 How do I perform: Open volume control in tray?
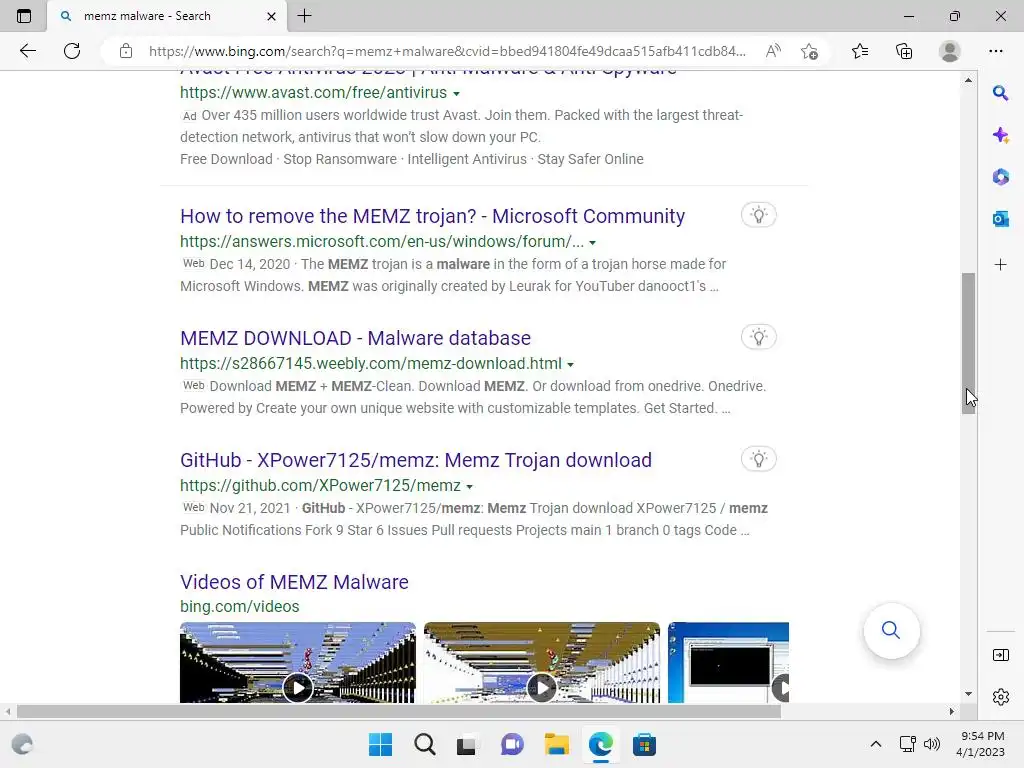[x=932, y=744]
